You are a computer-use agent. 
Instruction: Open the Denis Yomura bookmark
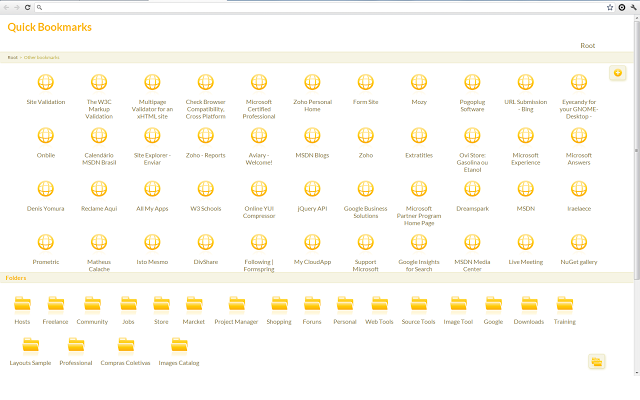[x=46, y=196]
